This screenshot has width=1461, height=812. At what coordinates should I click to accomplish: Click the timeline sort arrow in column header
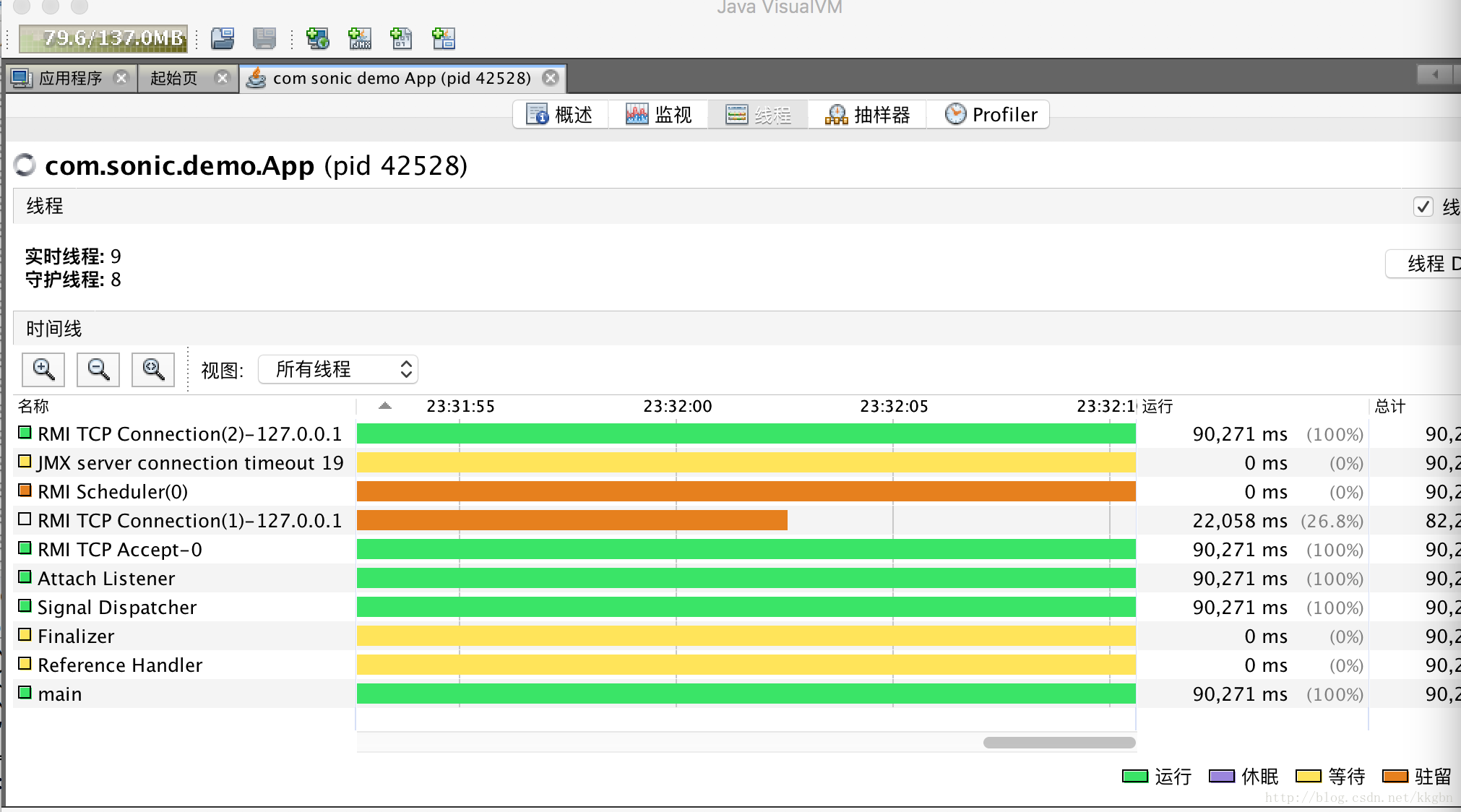[385, 406]
